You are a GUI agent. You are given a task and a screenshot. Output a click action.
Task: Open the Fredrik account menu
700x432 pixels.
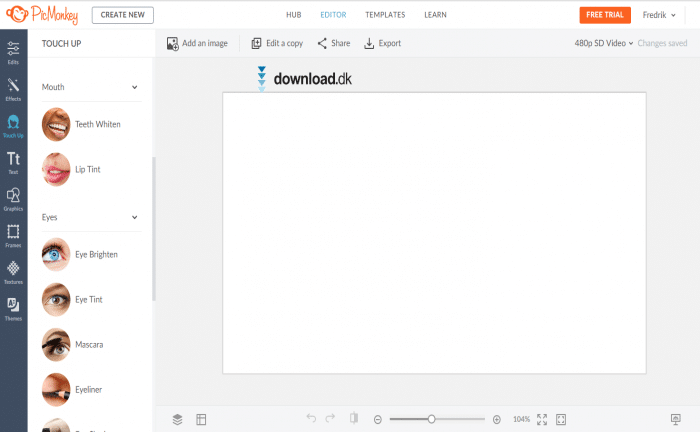point(660,15)
